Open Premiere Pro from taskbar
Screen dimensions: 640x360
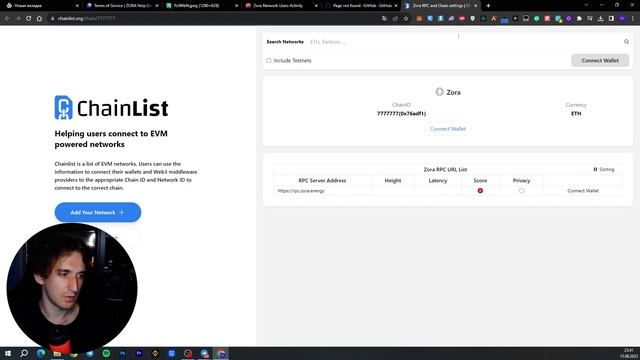pos(139,353)
